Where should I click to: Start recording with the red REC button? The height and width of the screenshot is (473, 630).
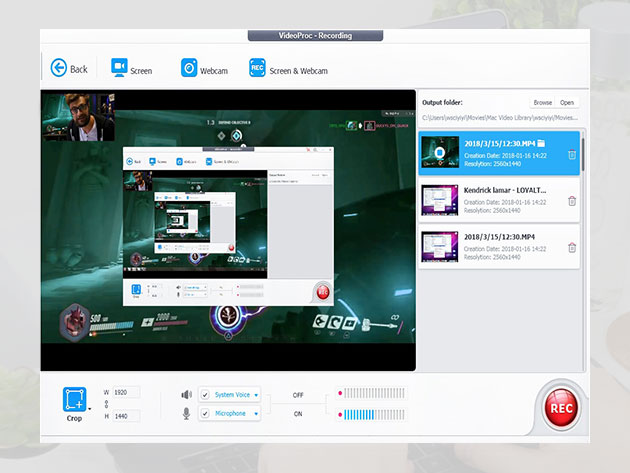(561, 408)
